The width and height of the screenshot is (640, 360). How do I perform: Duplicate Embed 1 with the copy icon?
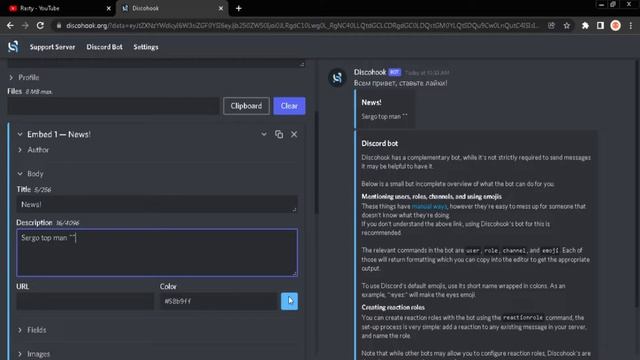click(279, 134)
